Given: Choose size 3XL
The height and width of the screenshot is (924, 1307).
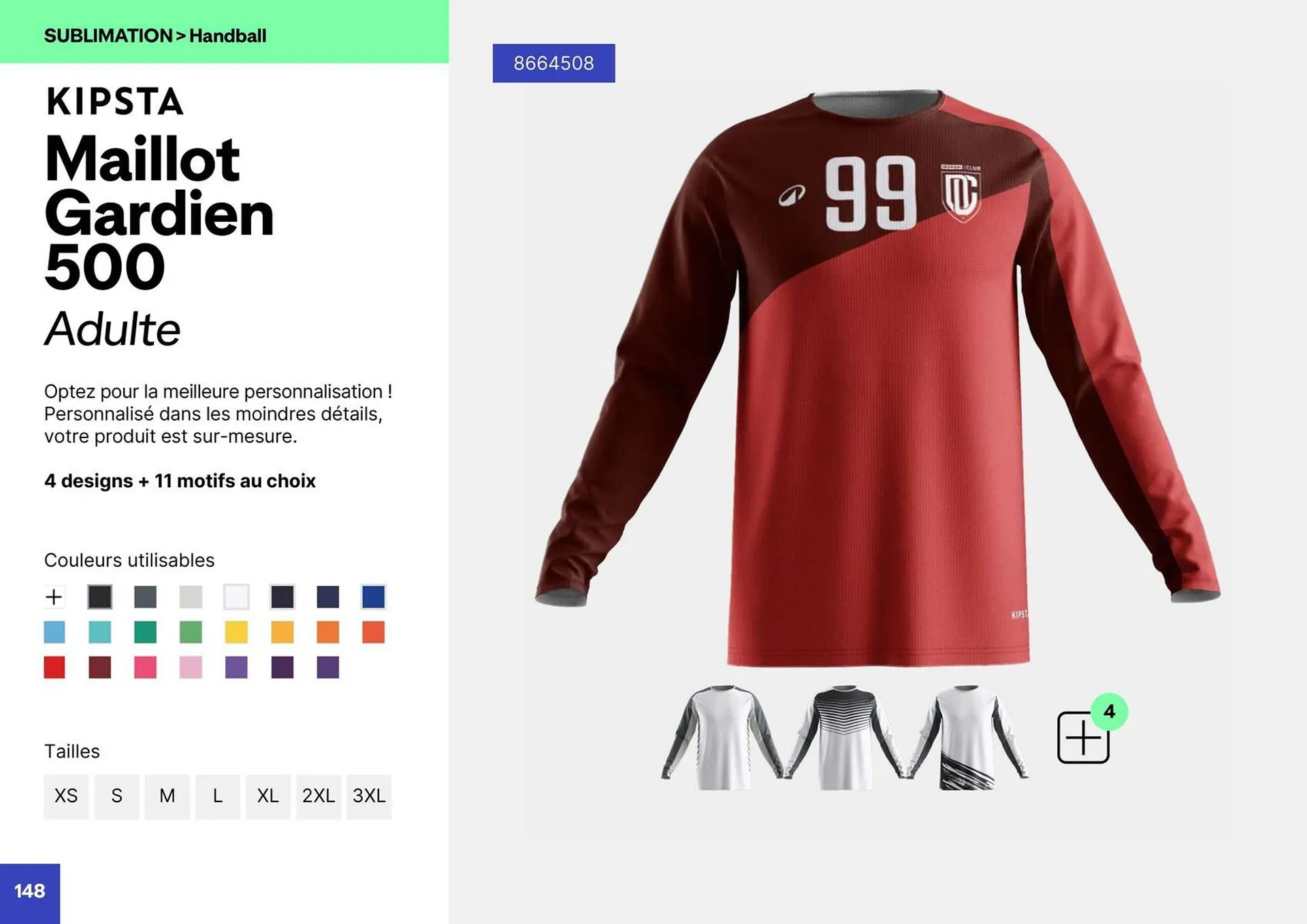Looking at the screenshot, I should click(x=369, y=796).
